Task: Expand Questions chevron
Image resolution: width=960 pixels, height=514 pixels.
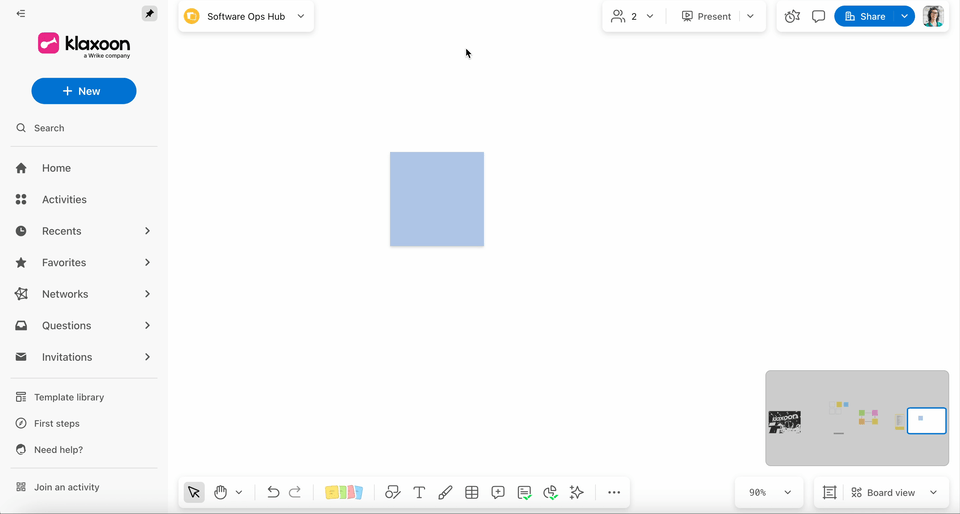Action: coord(148,326)
